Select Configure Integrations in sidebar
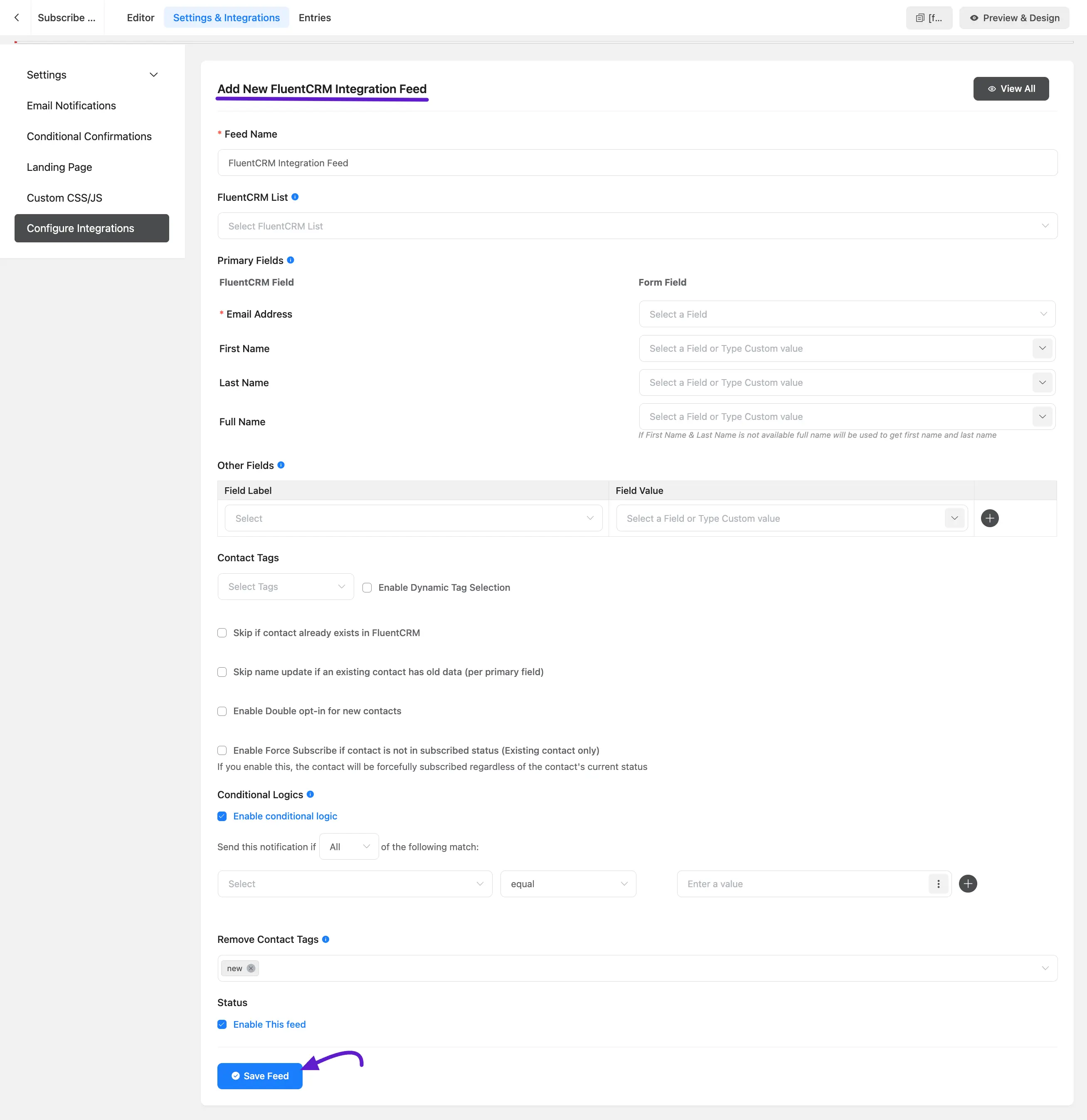The height and width of the screenshot is (1120, 1087). (92, 228)
